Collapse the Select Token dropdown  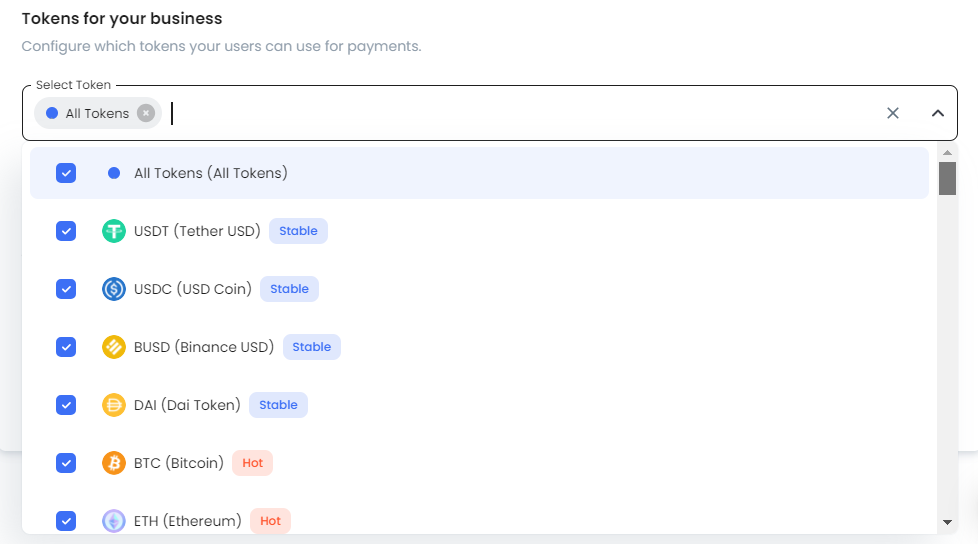(x=938, y=113)
